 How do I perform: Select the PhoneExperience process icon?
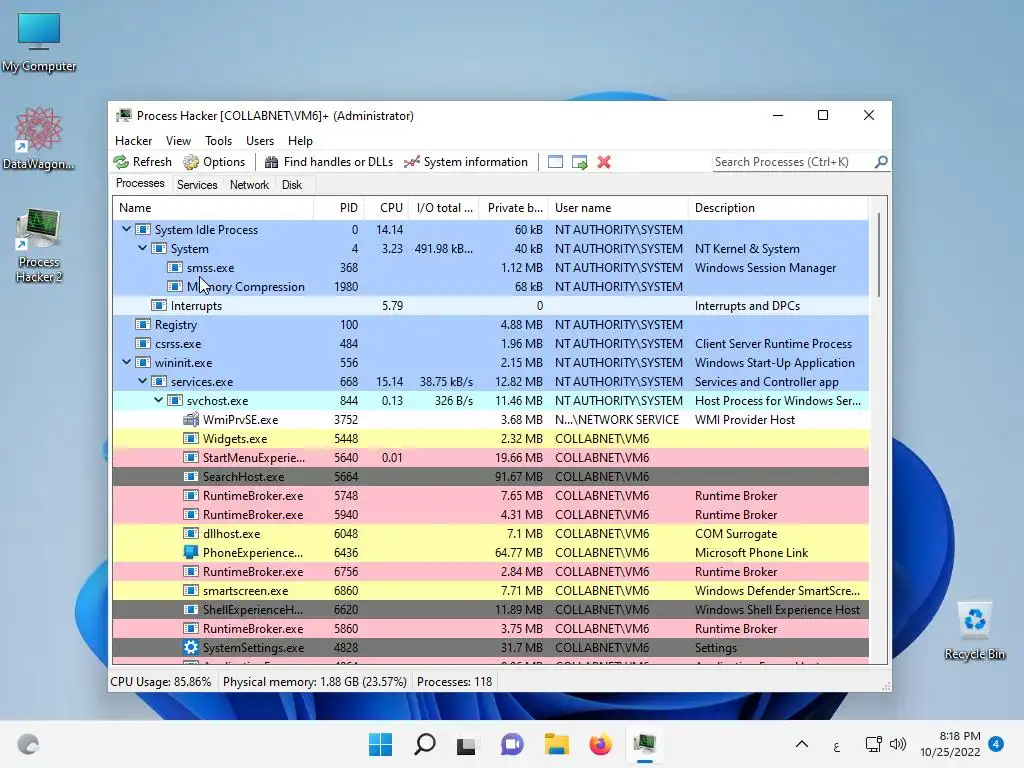click(x=191, y=552)
